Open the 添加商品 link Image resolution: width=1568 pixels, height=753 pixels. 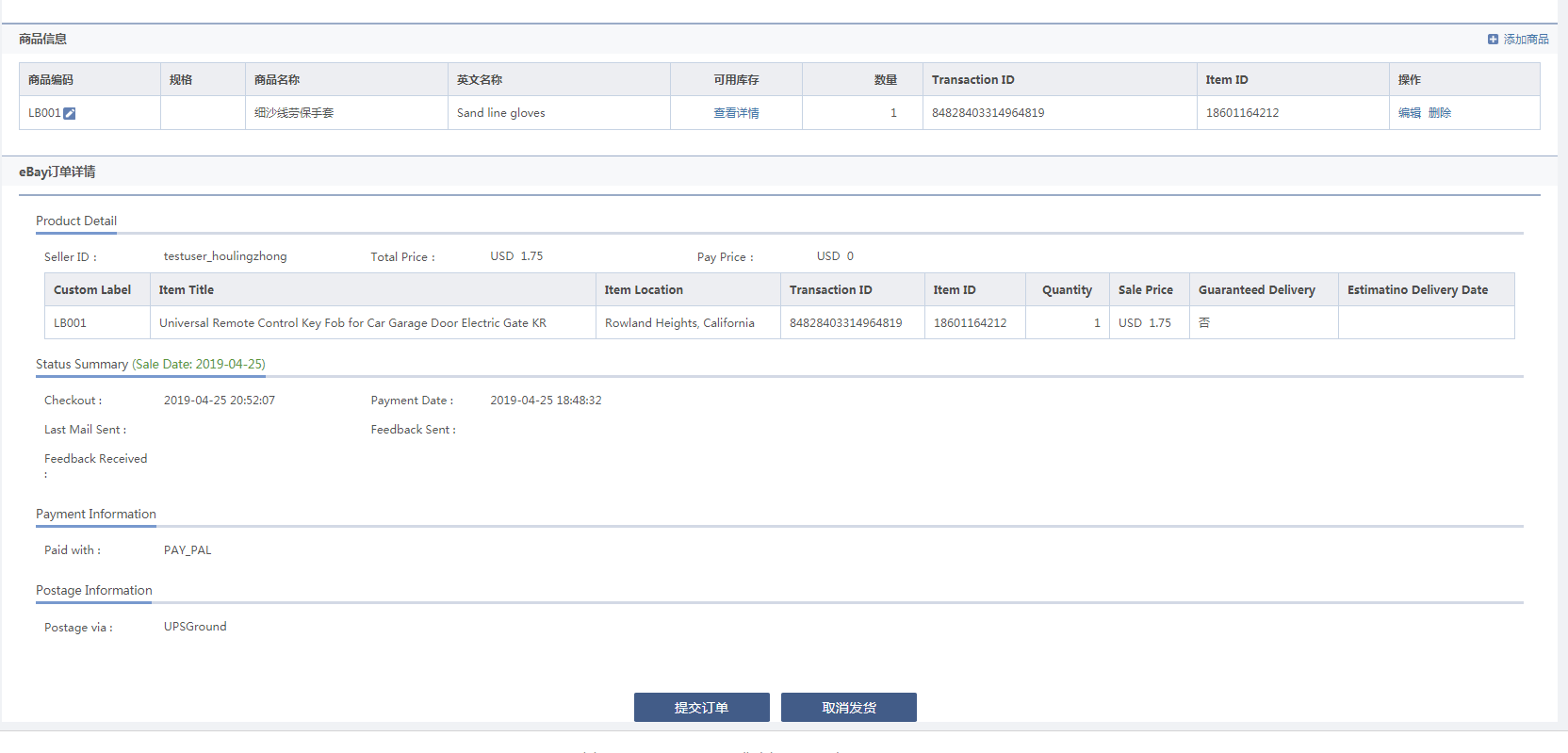(1526, 39)
